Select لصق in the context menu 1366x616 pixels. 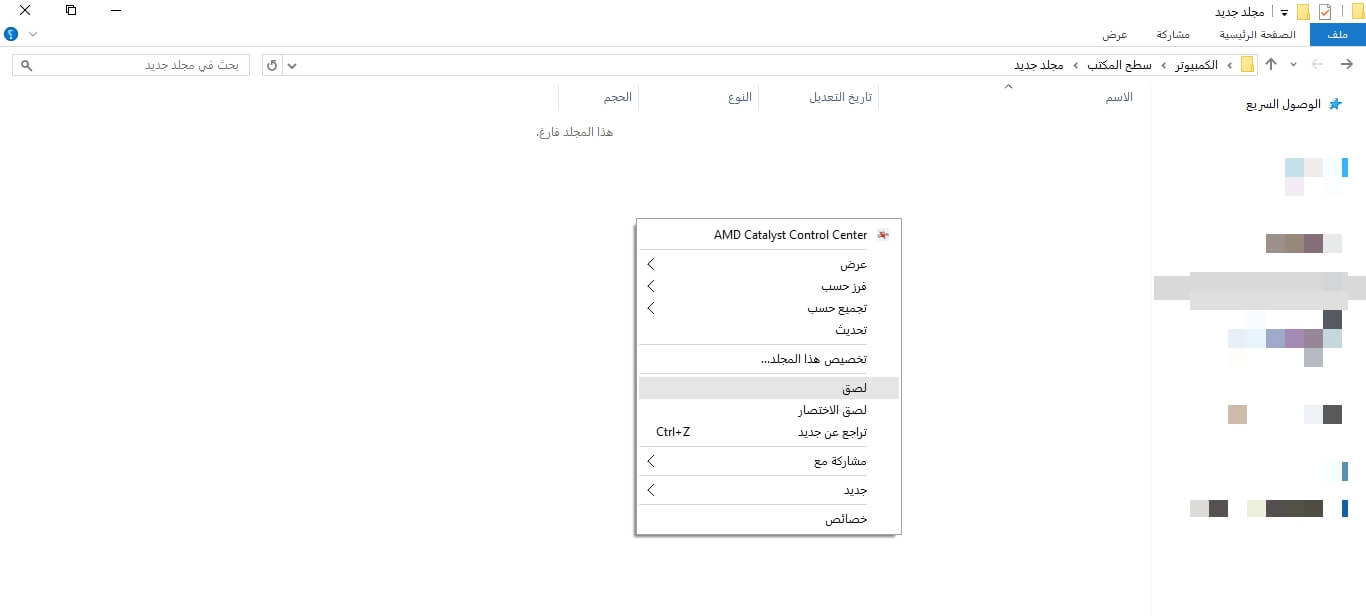769,388
